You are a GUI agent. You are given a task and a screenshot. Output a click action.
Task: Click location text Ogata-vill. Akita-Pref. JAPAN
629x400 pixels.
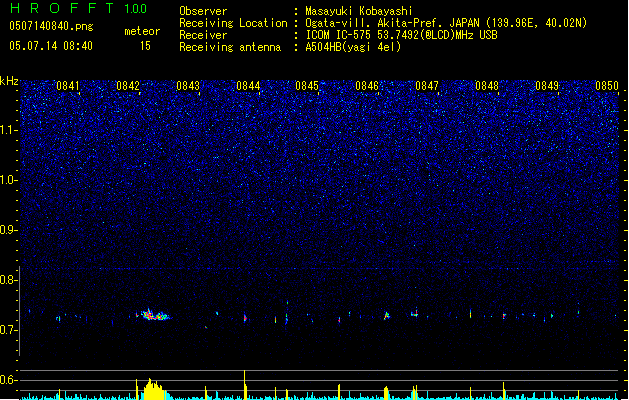tap(392, 23)
